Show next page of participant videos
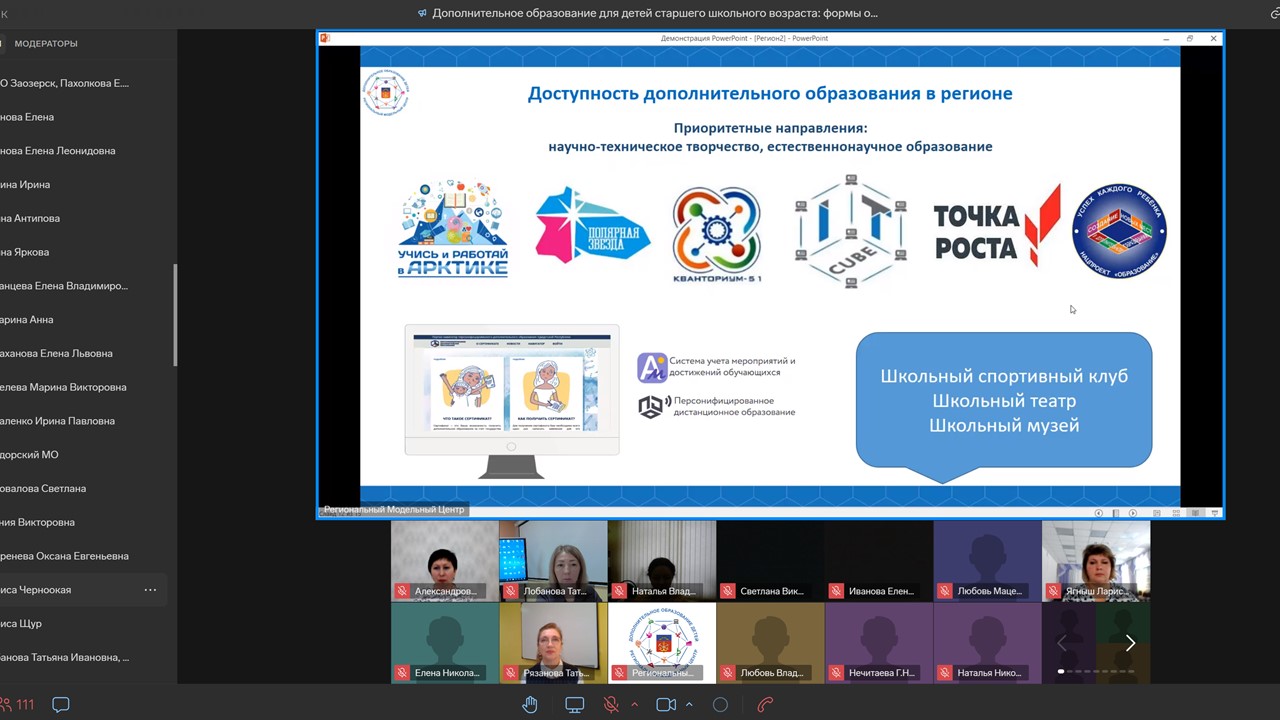Screen dimensions: 1280x720 [1130, 643]
